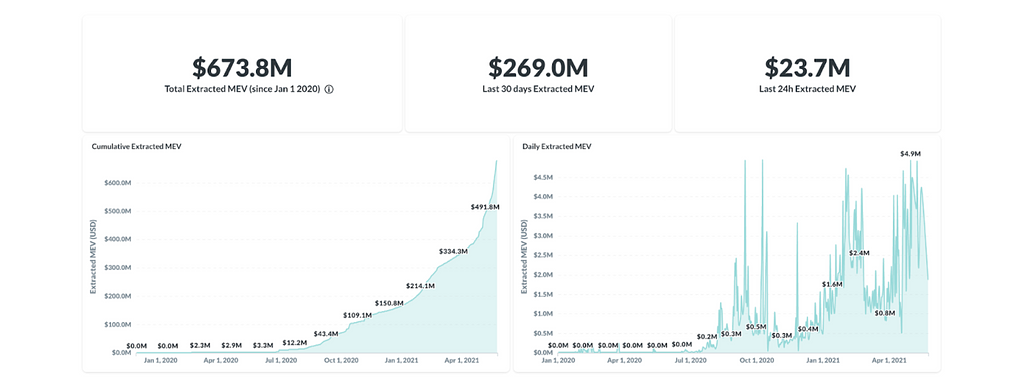
Task: Click the $0.2M label in daily chart
Action: [x=707, y=336]
